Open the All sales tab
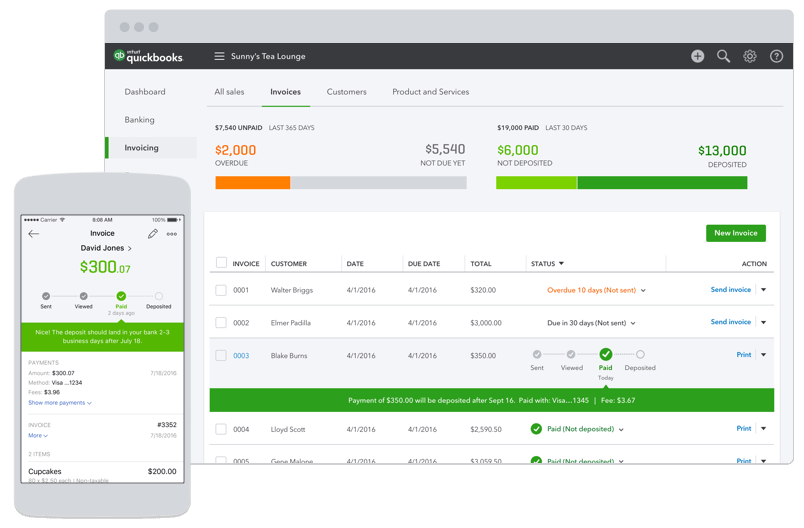This screenshot has height=528, width=804. point(229,92)
